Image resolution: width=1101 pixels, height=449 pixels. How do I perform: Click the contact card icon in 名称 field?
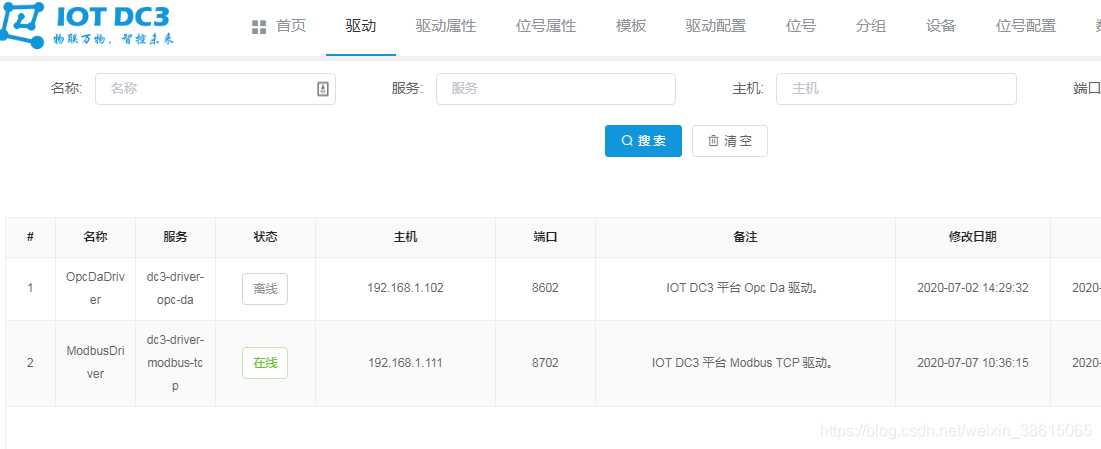(323, 89)
